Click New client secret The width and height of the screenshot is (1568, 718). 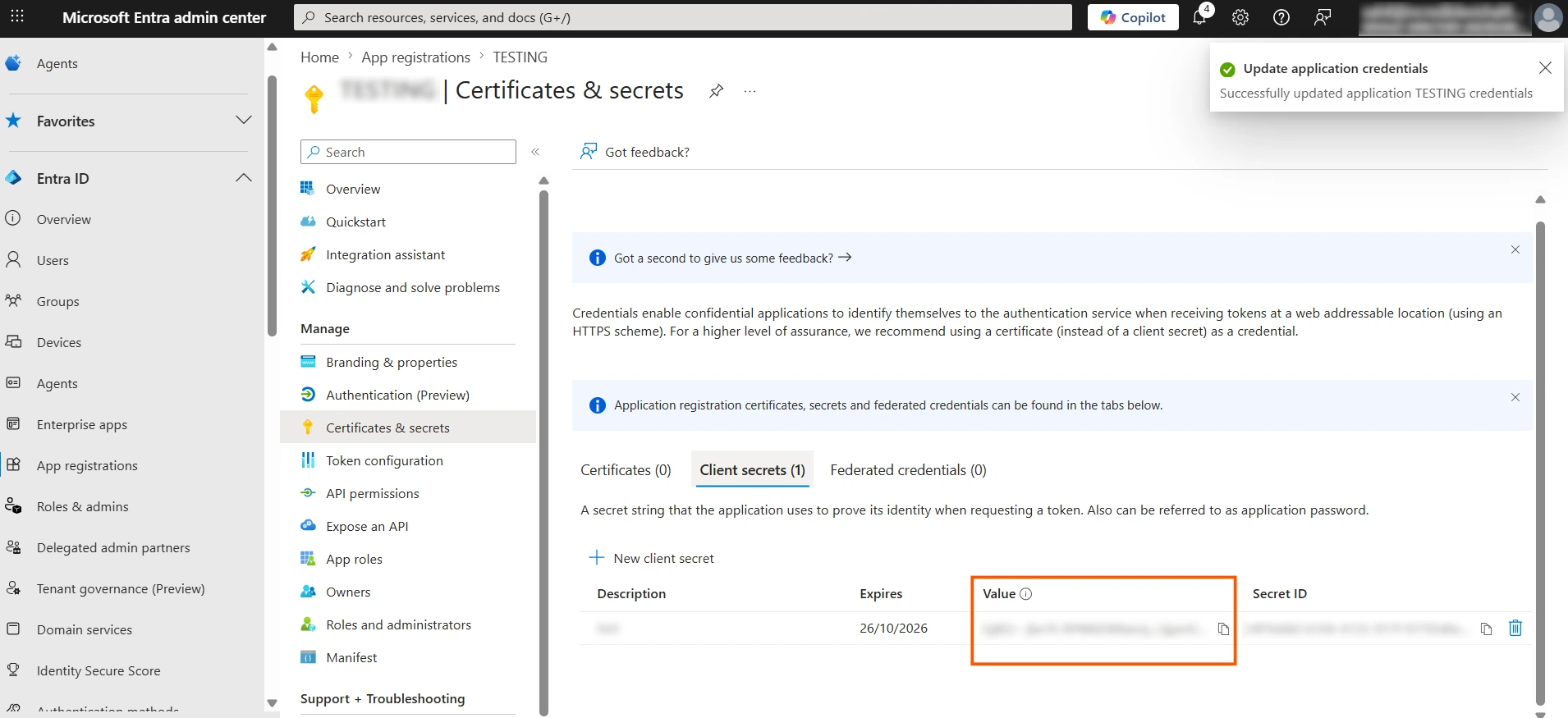point(652,558)
